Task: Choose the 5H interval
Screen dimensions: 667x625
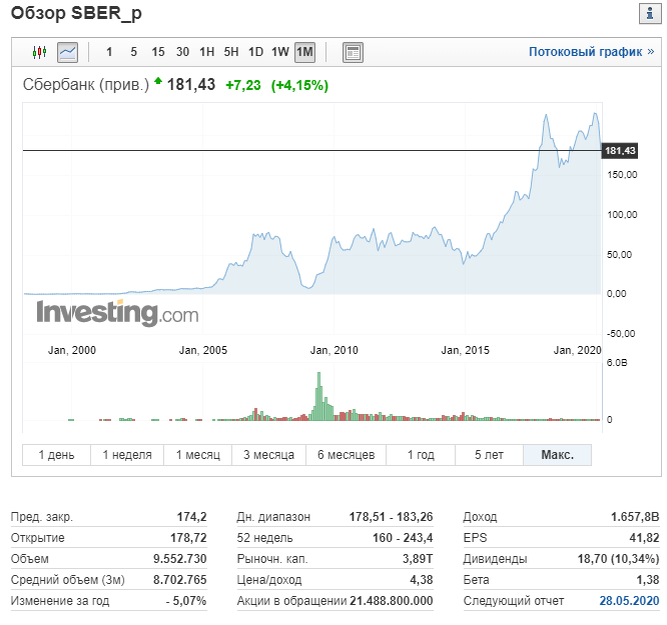Action: point(231,52)
